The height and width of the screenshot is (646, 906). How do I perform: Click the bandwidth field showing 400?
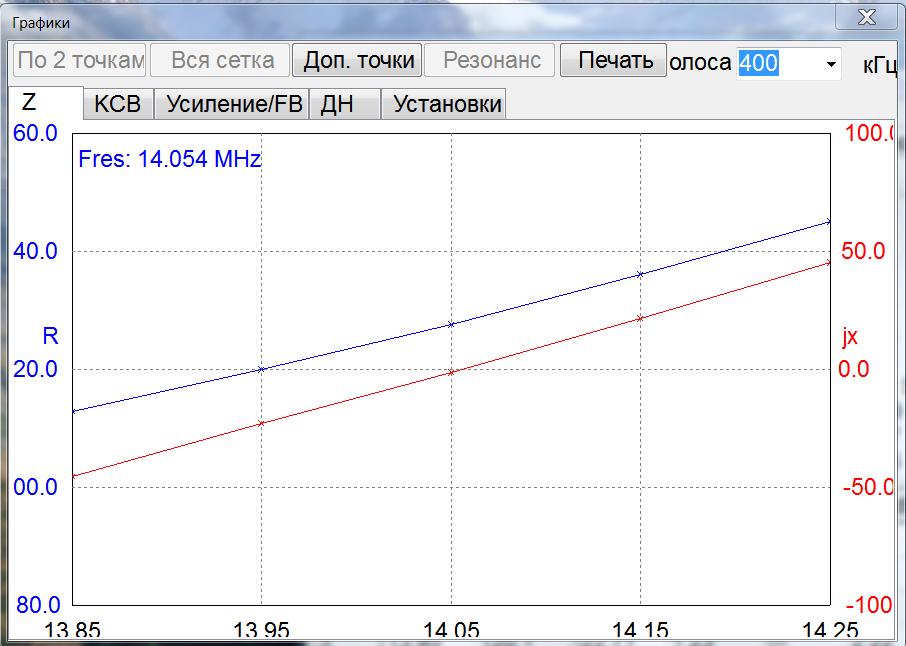[x=777, y=63]
